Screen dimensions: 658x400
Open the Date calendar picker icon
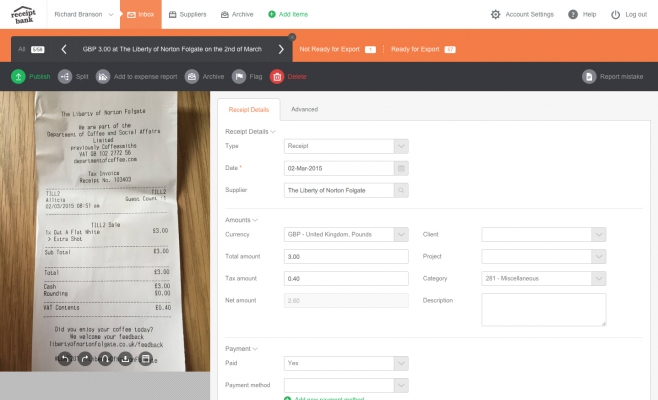[x=401, y=168]
